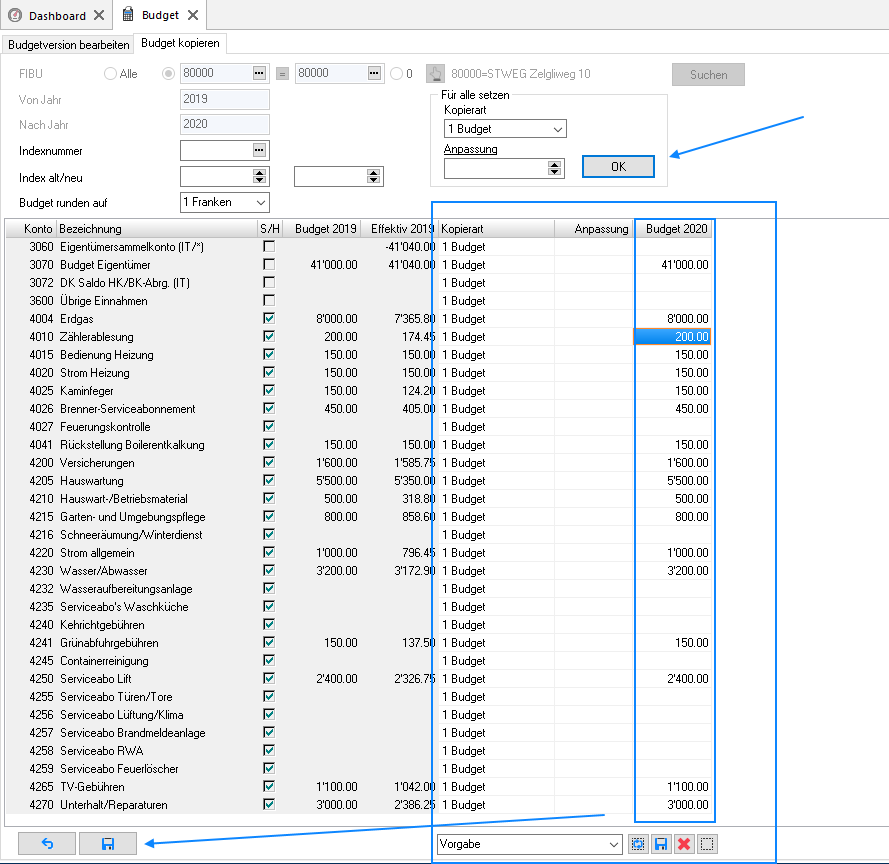Uncheck S/H checkbox for 4200 Versicherungen
This screenshot has height=864, width=889.
coord(269,463)
